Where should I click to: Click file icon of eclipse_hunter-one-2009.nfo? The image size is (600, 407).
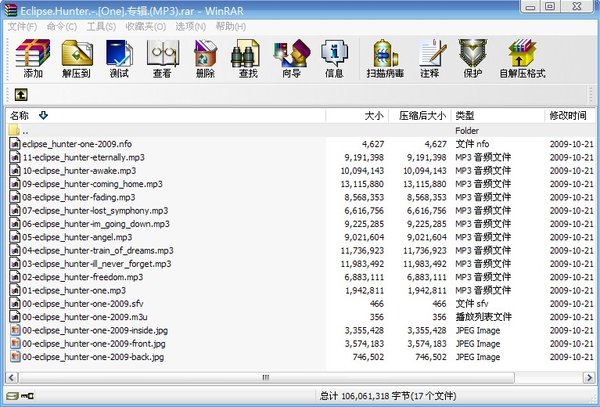coord(15,144)
